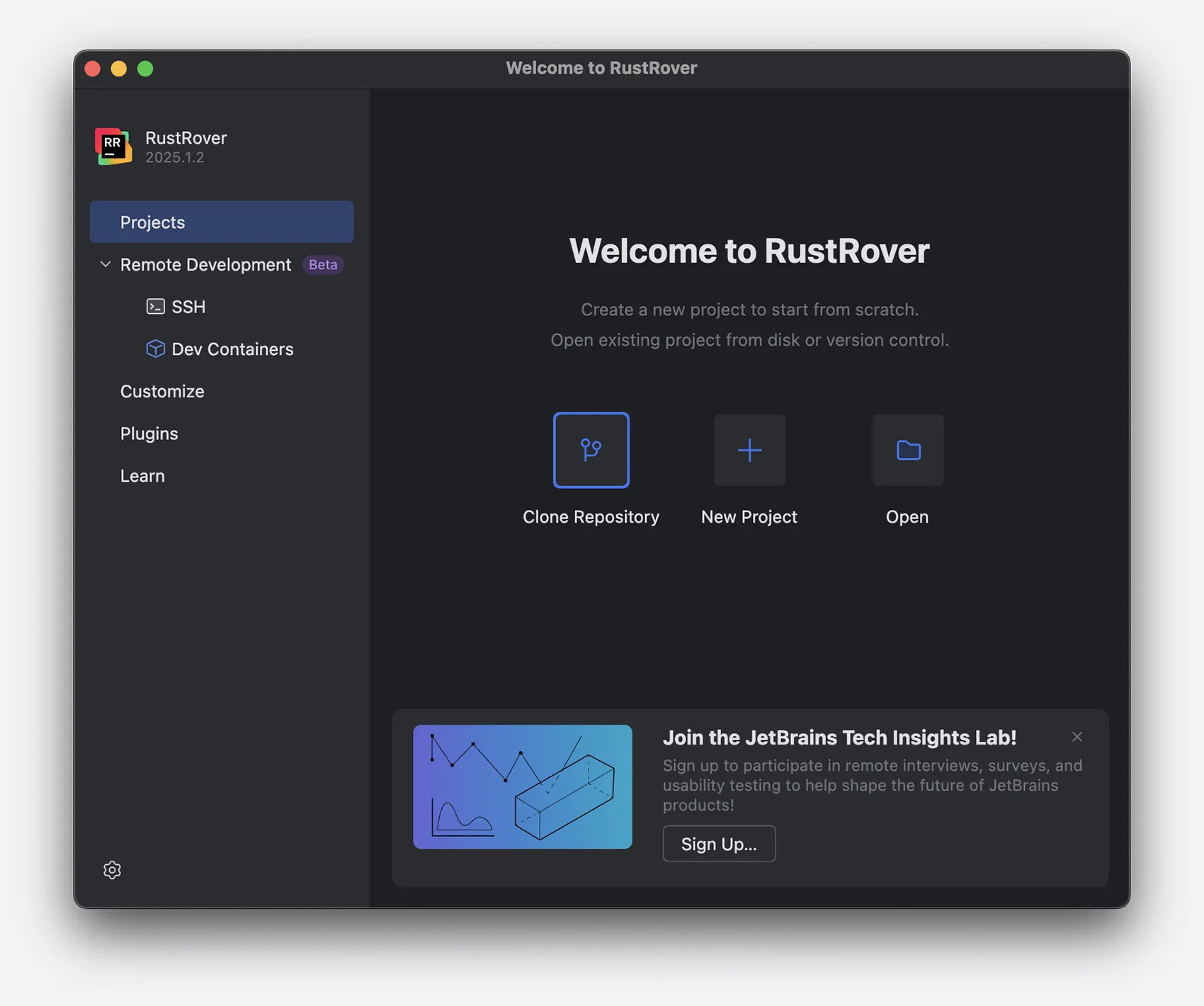Click the RustRover logo icon
Screen dimensions: 1204x1006
(x=113, y=146)
